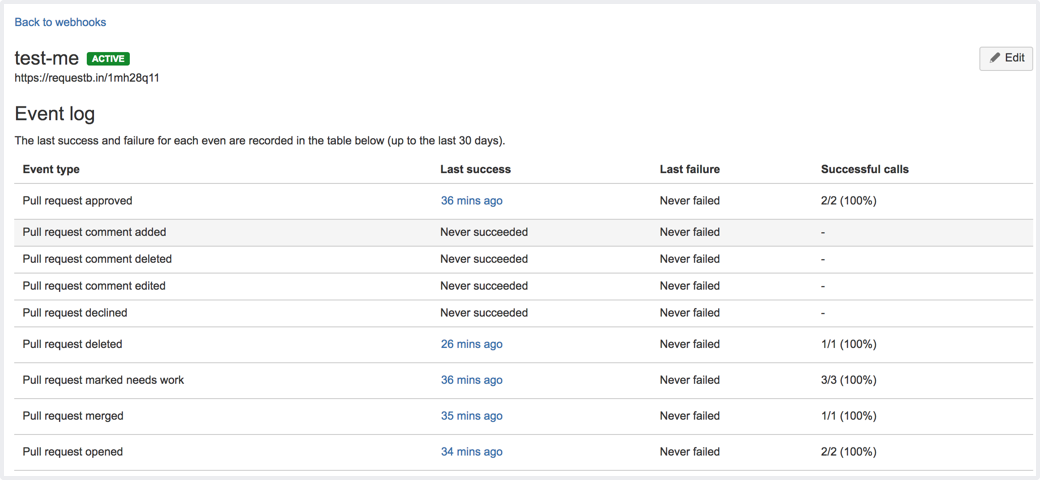
Task: Open 35 mins ago link for merged event
Action: pyautogui.click(x=472, y=416)
